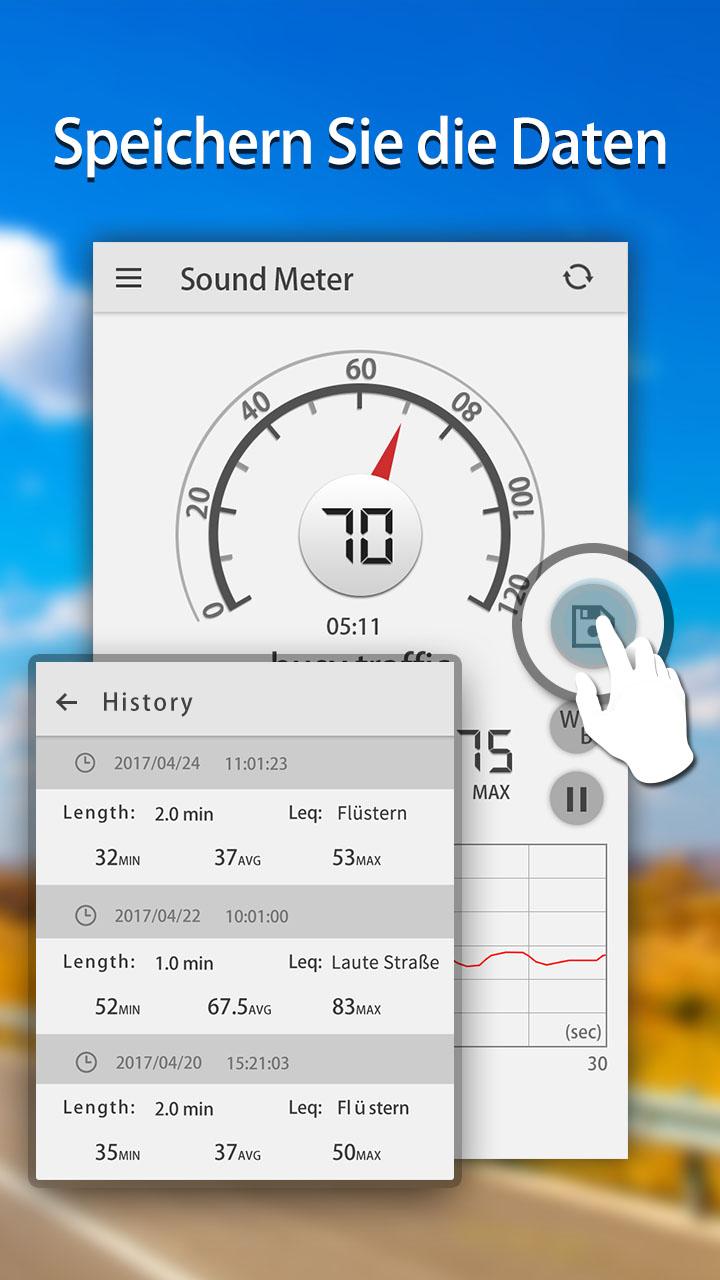Tap the 05:11 elapsed time
720x1280 pixels.
click(x=353, y=627)
